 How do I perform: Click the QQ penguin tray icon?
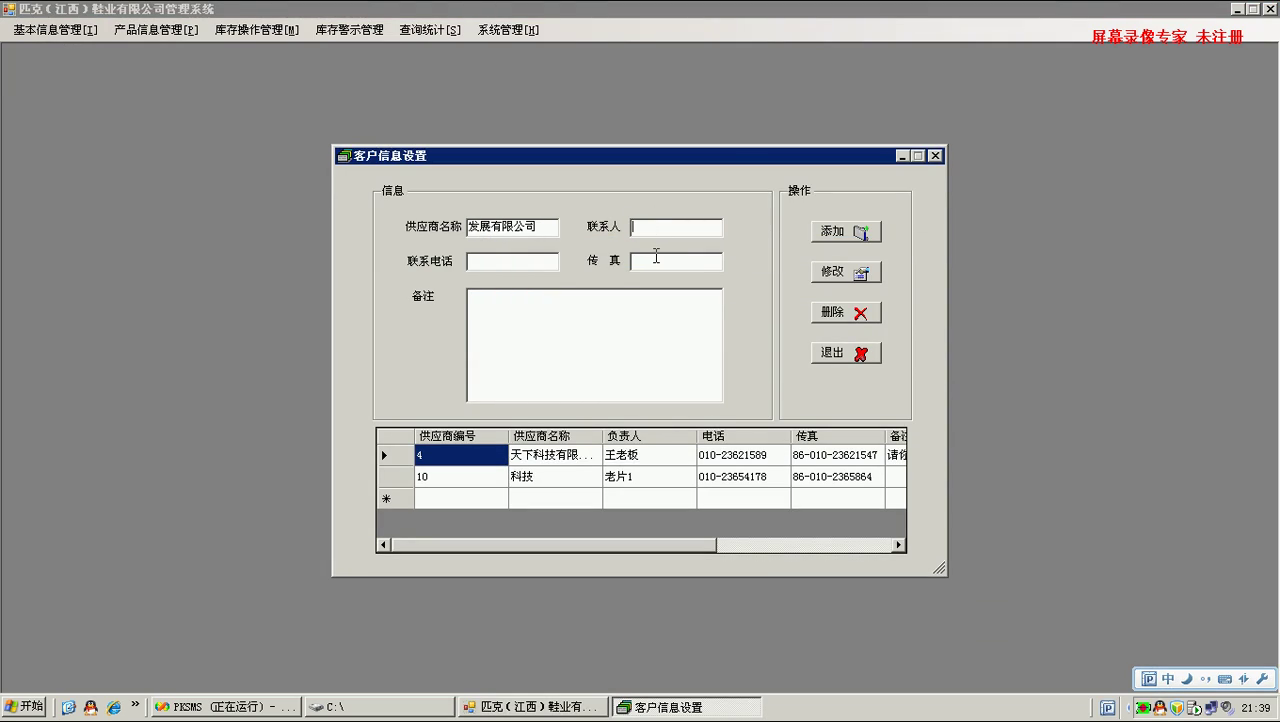[x=1160, y=708]
